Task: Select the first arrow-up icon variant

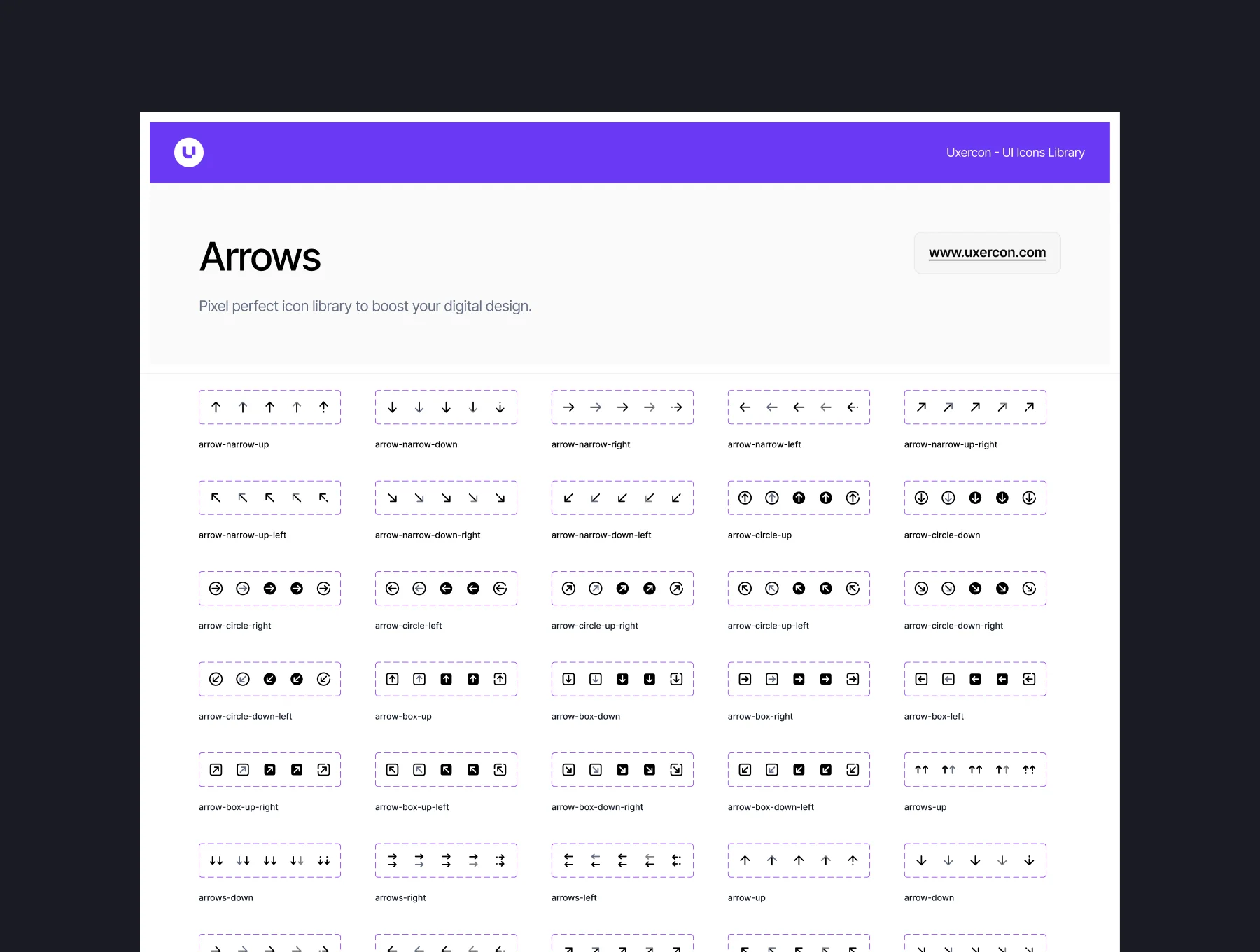Action: tap(745, 860)
